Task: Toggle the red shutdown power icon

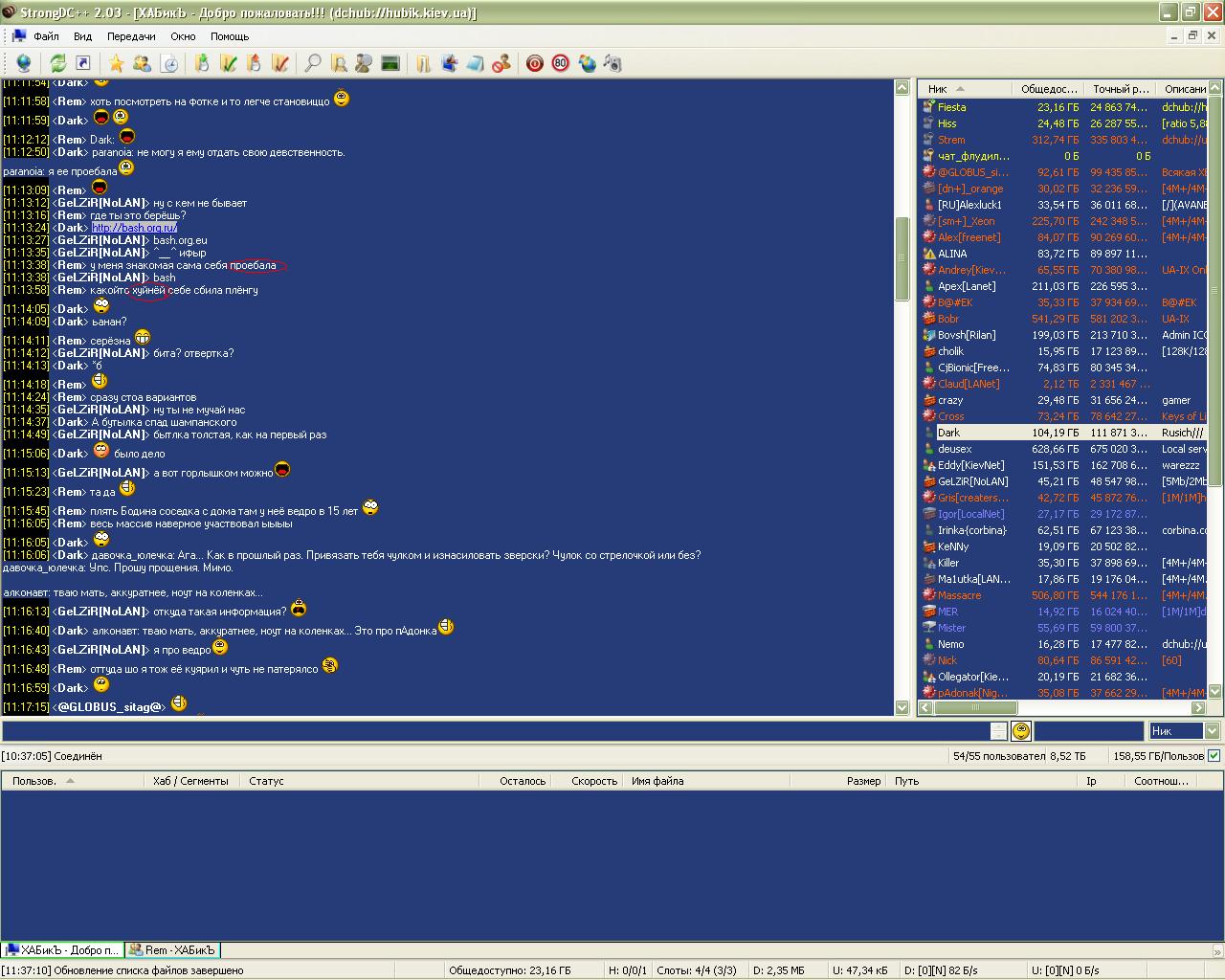Action: pos(535,63)
